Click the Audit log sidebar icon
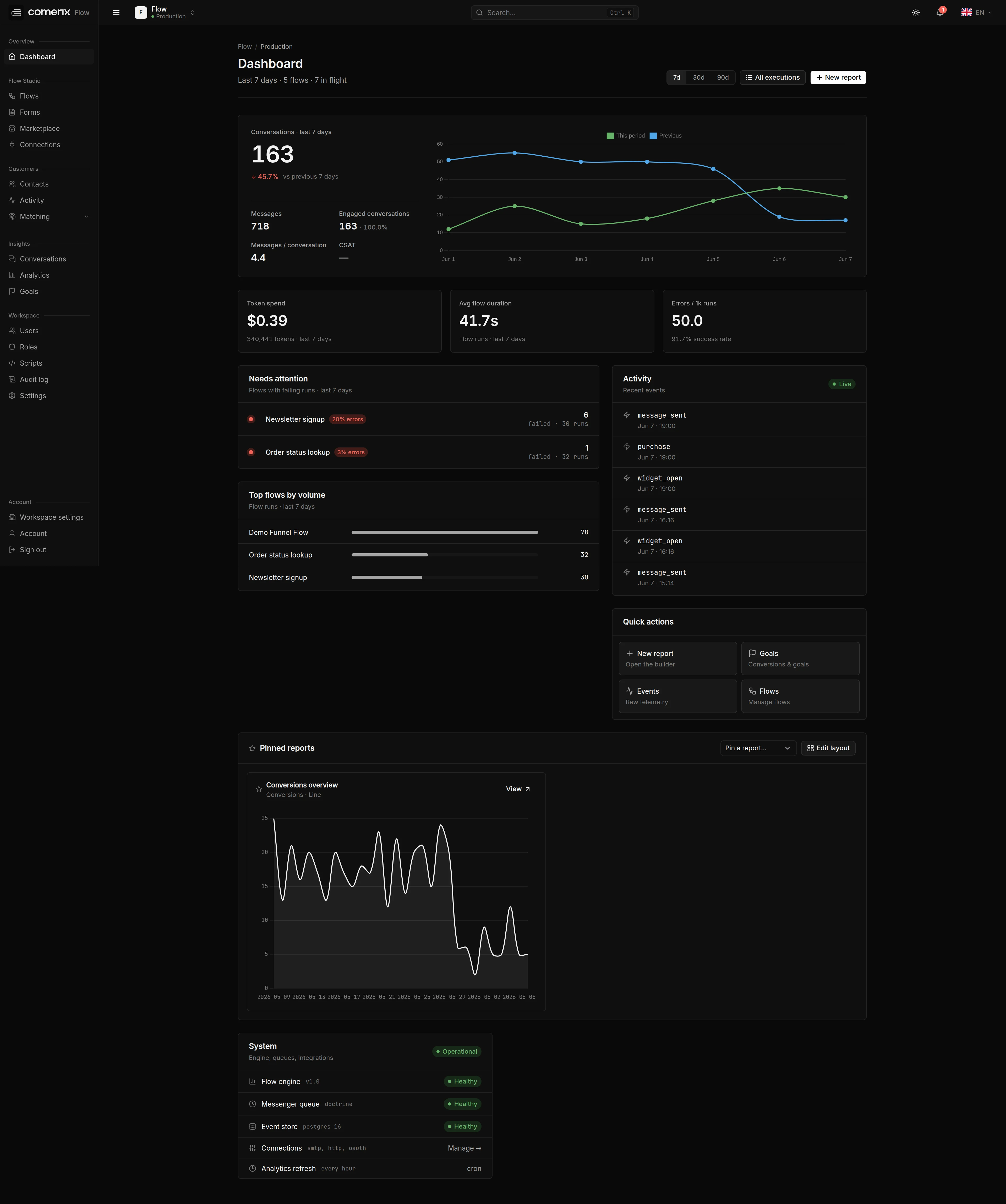Image resolution: width=1006 pixels, height=1204 pixels. click(x=12, y=380)
